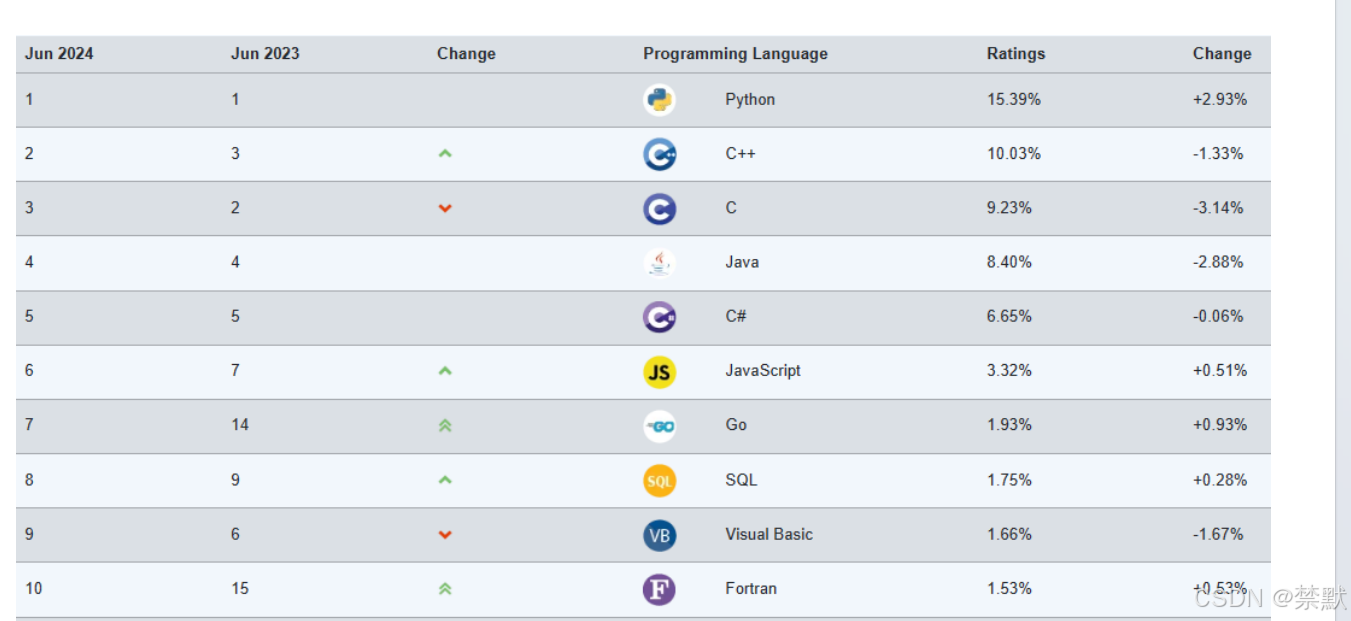Click the -0.06% change value
This screenshot has width=1351, height=621.
coord(1218,316)
